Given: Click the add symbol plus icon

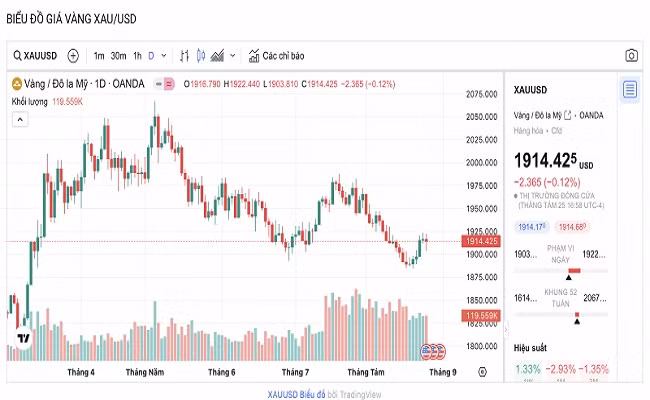Looking at the screenshot, I should (x=73, y=56).
